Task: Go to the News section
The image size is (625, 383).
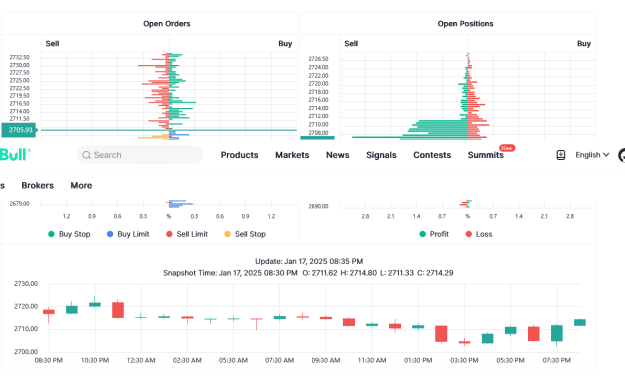Action: 338,155
